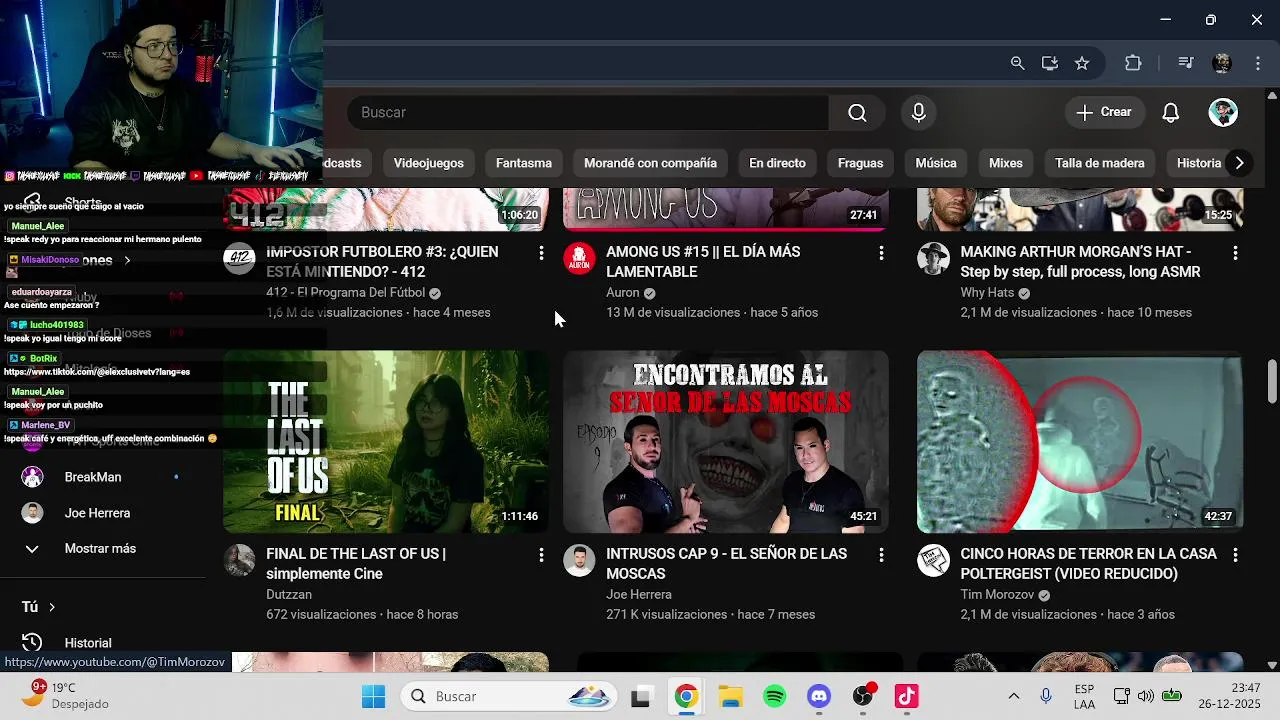This screenshot has height=720, width=1280.
Task: Open the volume control in system tray
Action: pyautogui.click(x=1146, y=696)
